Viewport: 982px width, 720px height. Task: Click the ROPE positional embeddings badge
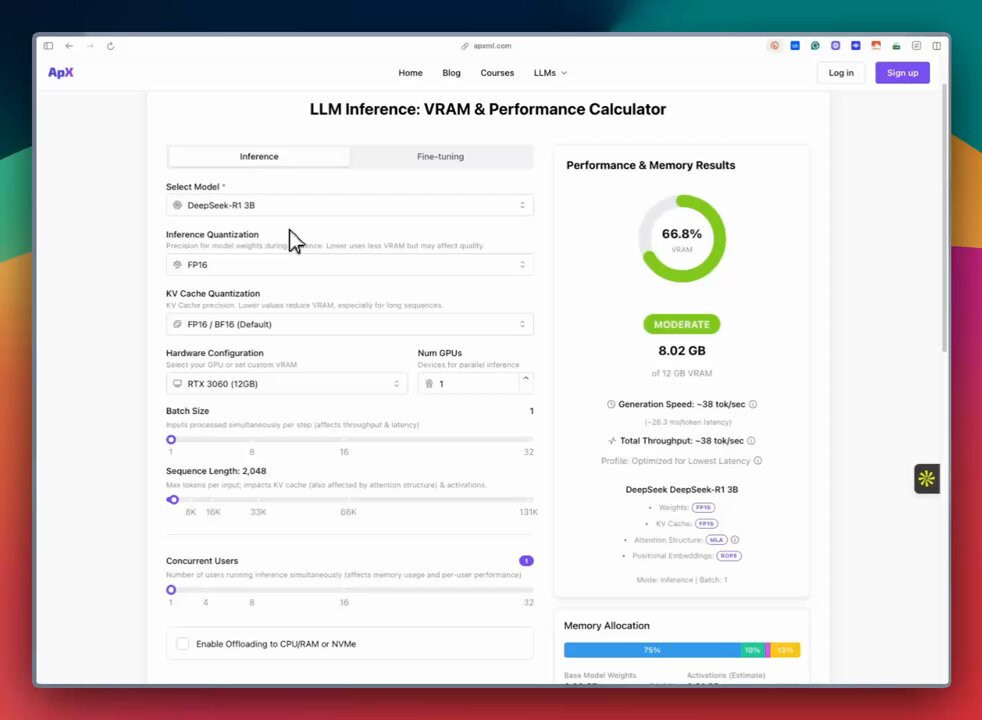728,556
